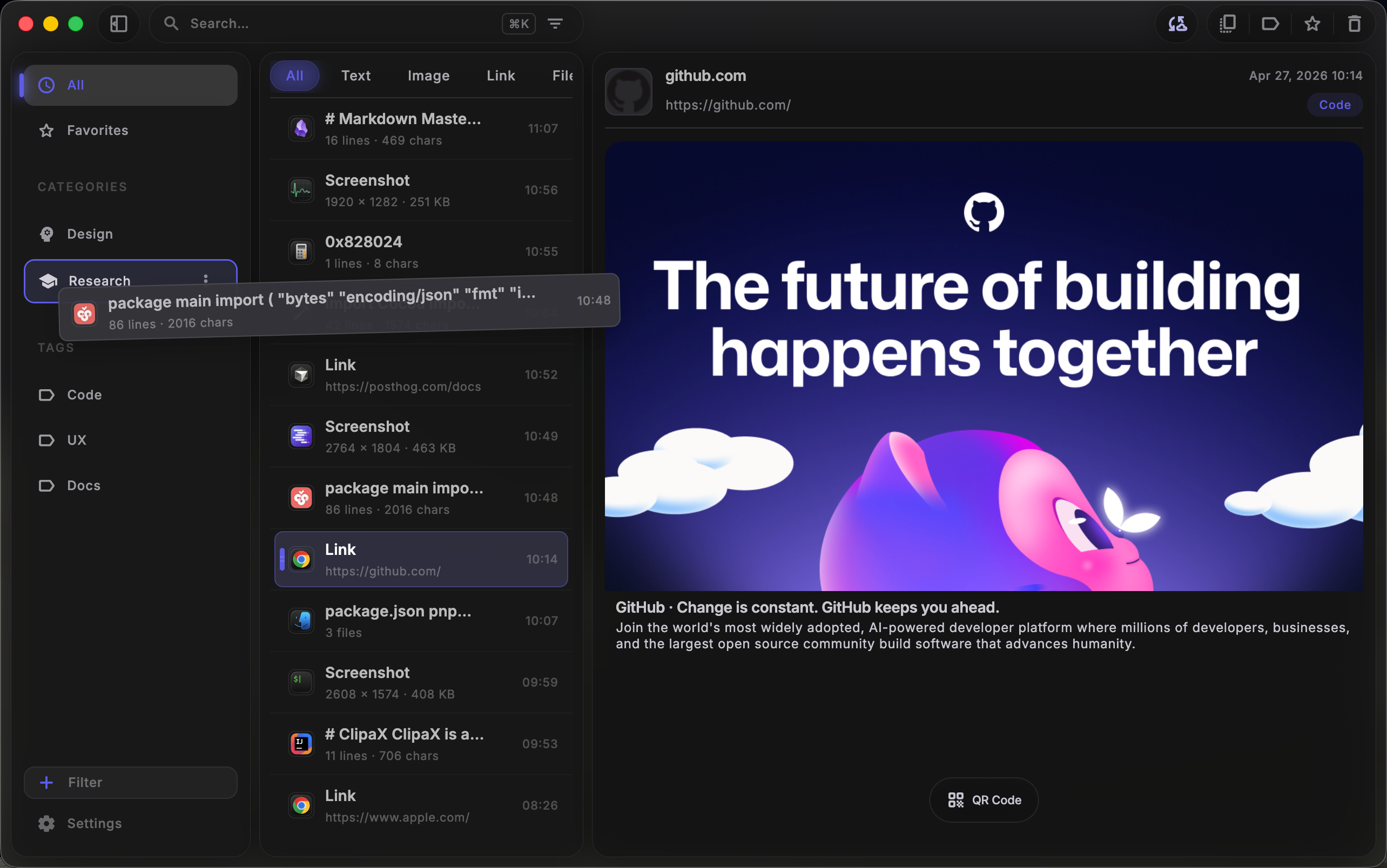Delete the item with the trash icon
Image resolution: width=1387 pixels, height=868 pixels.
tap(1354, 24)
